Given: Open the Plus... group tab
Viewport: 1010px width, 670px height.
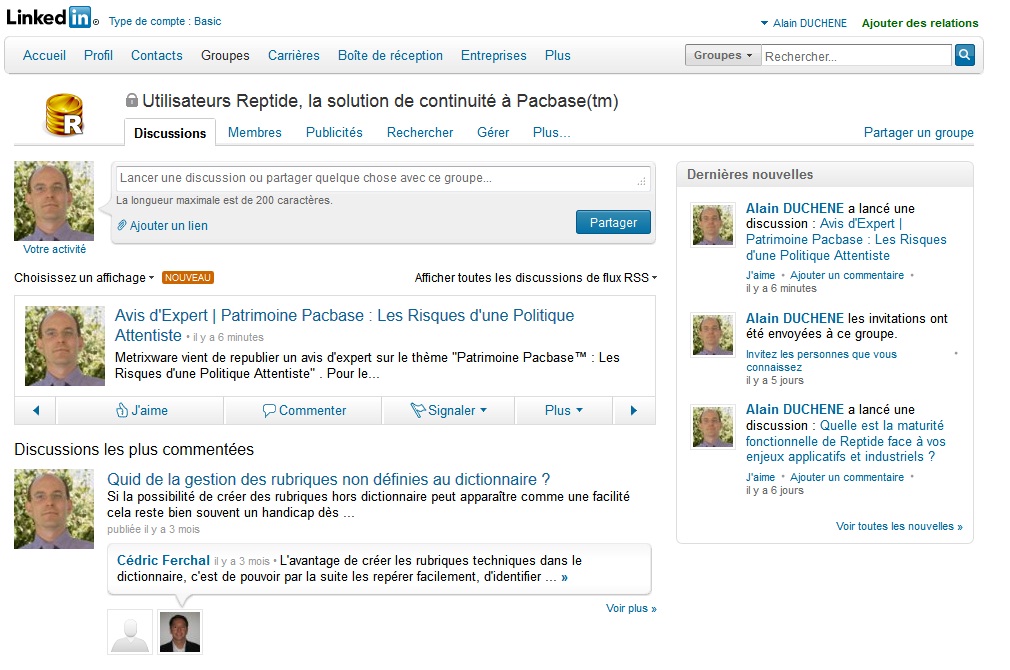Looking at the screenshot, I should click(x=551, y=132).
